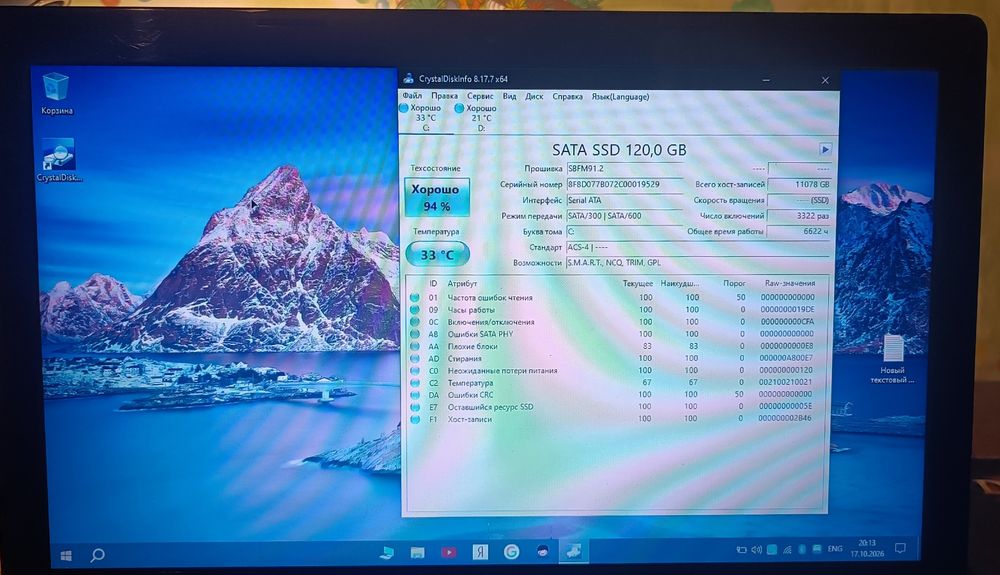Click the Хорошо 94 % health status button

pos(437,197)
